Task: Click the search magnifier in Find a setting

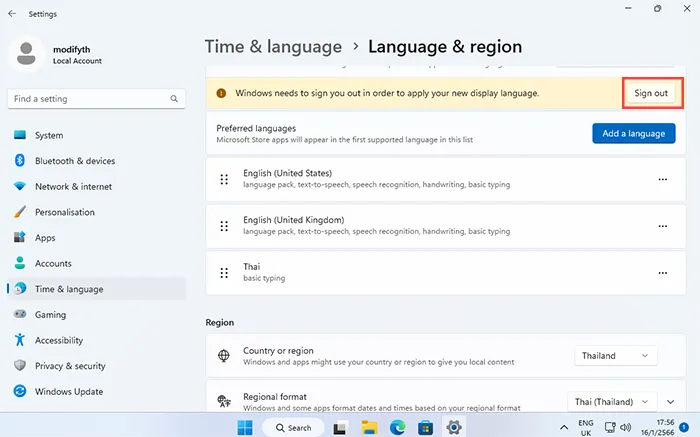Action: (174, 99)
